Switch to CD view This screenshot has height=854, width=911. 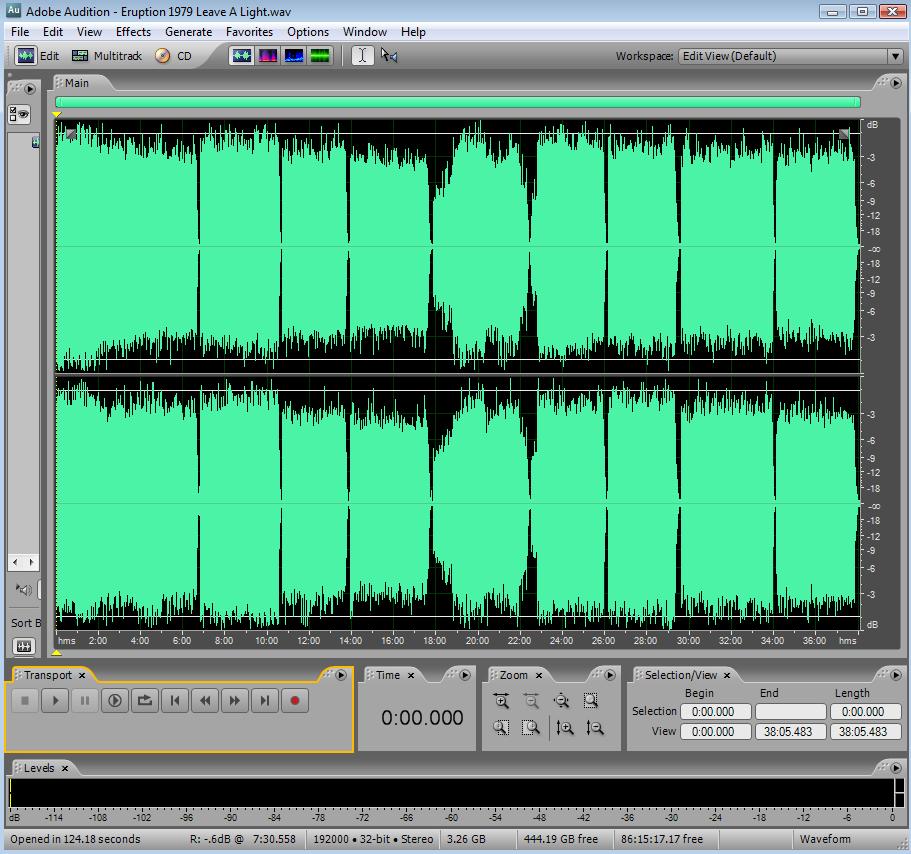pyautogui.click(x=173, y=56)
